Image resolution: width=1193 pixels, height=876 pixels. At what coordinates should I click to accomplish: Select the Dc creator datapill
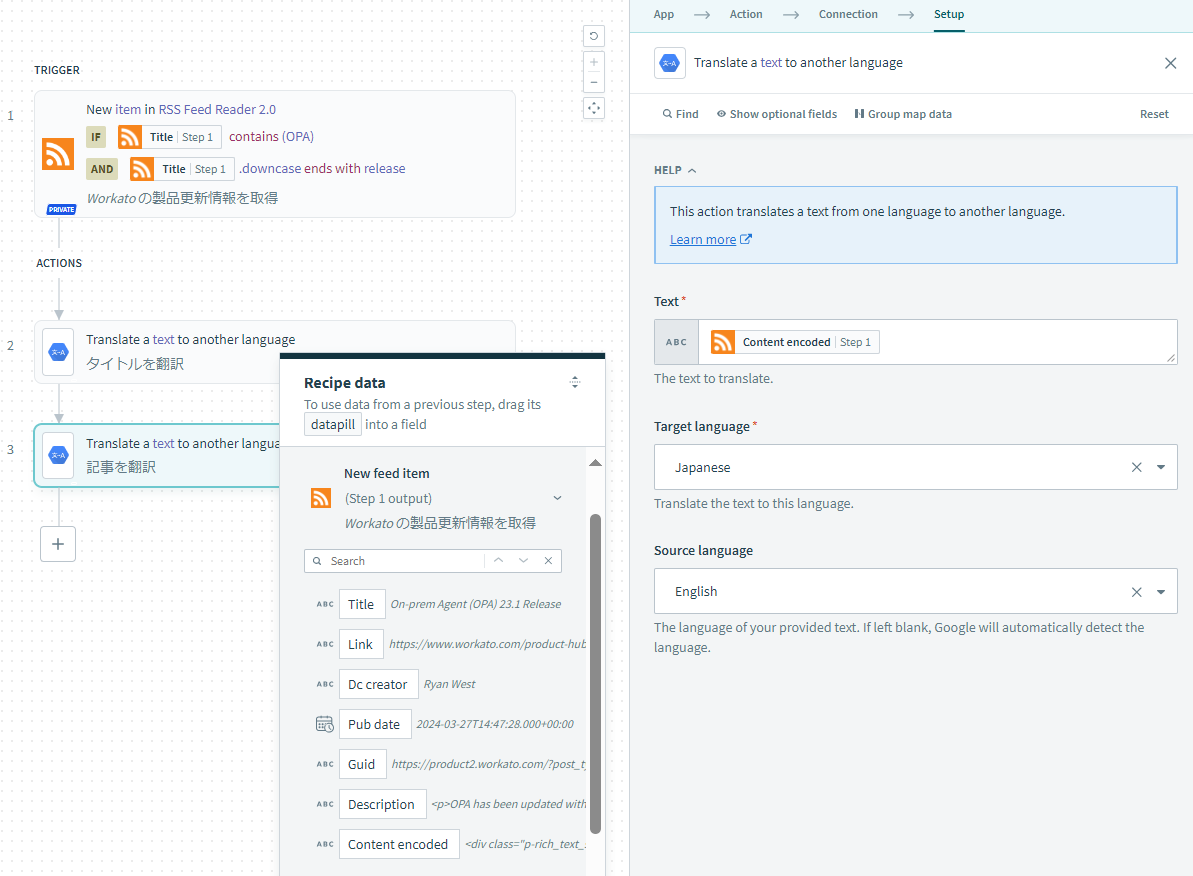click(378, 684)
